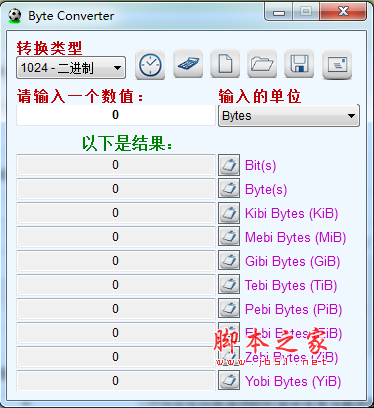This screenshot has width=374, height=408.
Task: Click the Pebi Bytes (PiB) result field
Action: (116, 309)
